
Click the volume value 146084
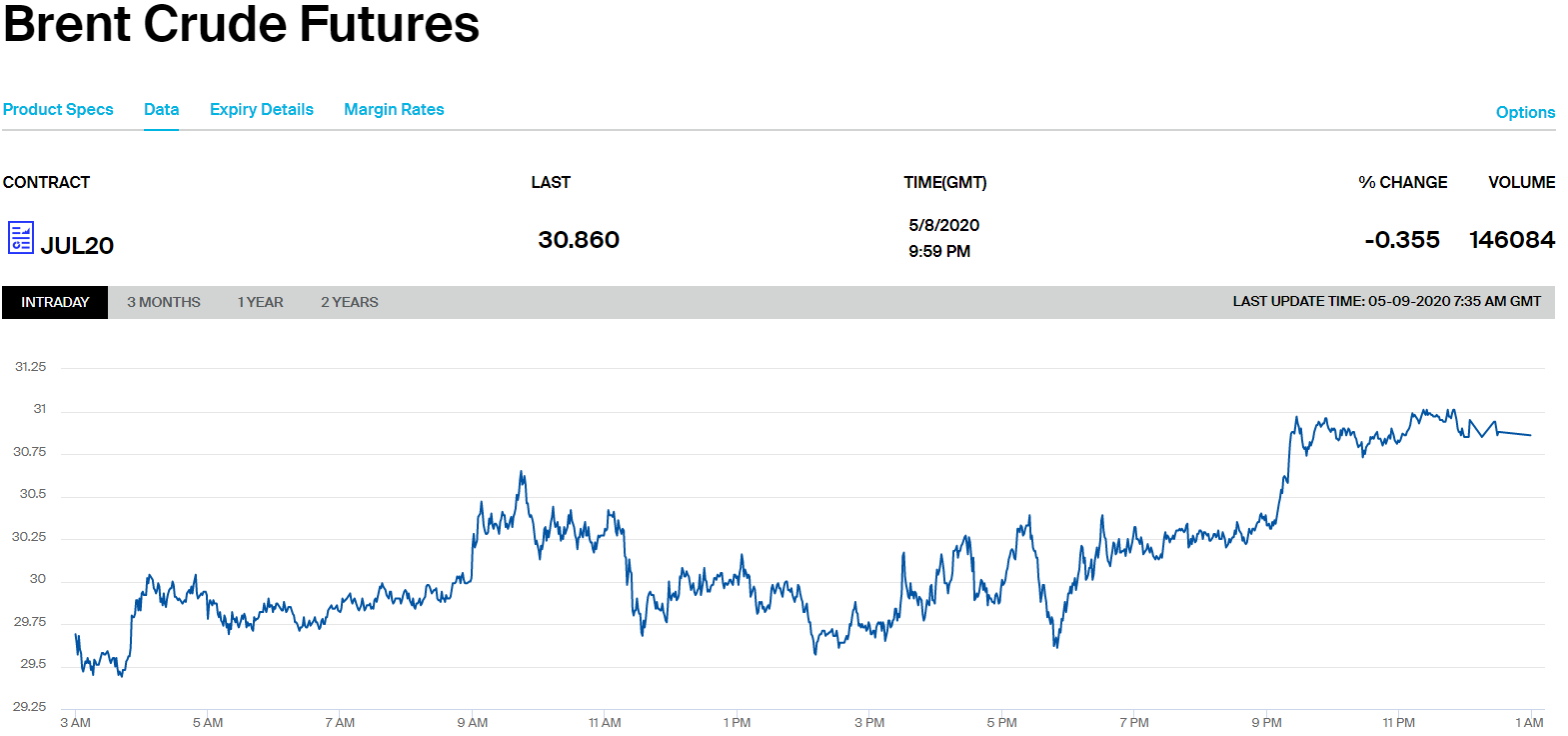click(x=1512, y=240)
